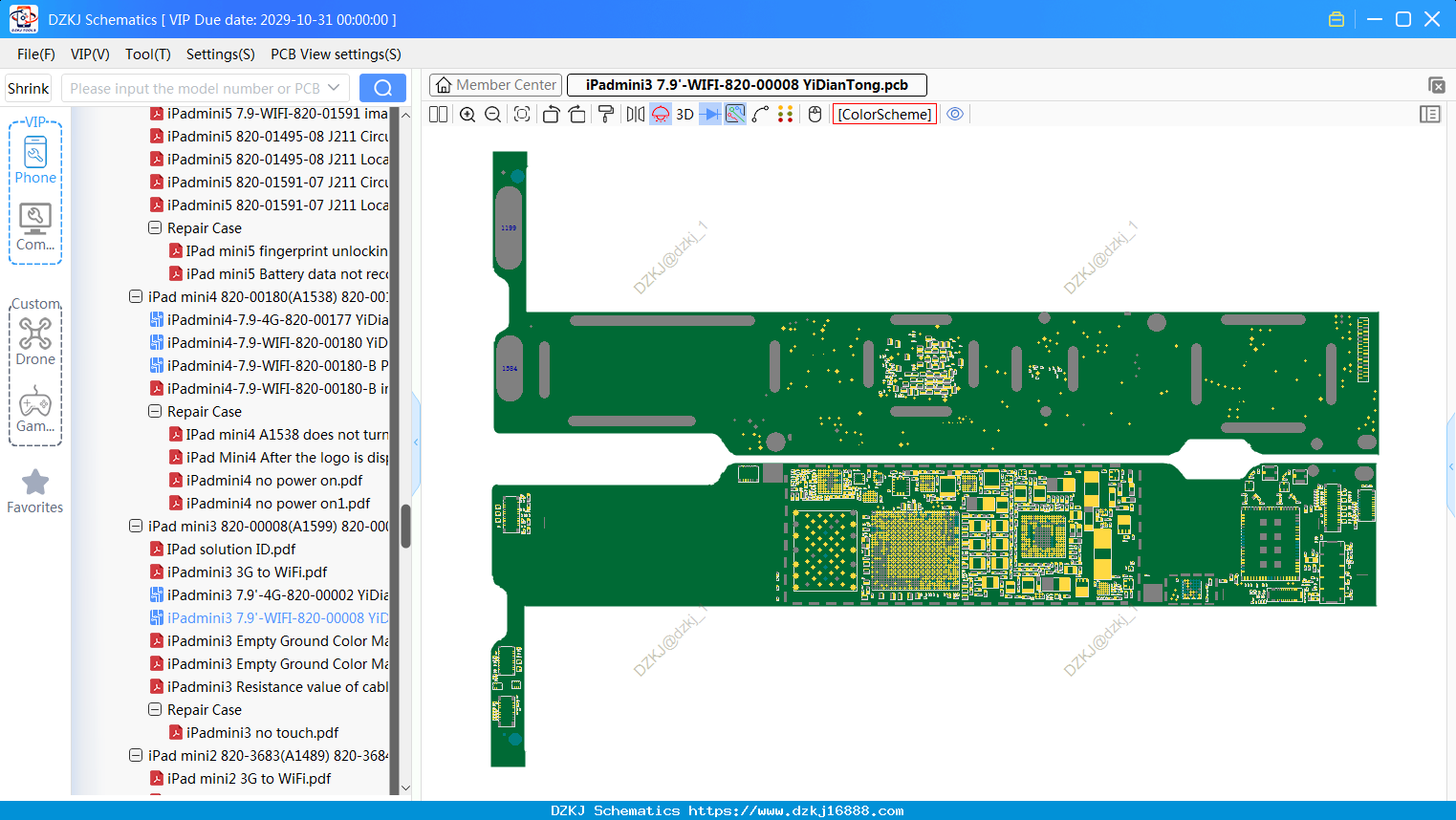1456x820 pixels.
Task: Click the mouse settings icon
Action: click(x=815, y=115)
